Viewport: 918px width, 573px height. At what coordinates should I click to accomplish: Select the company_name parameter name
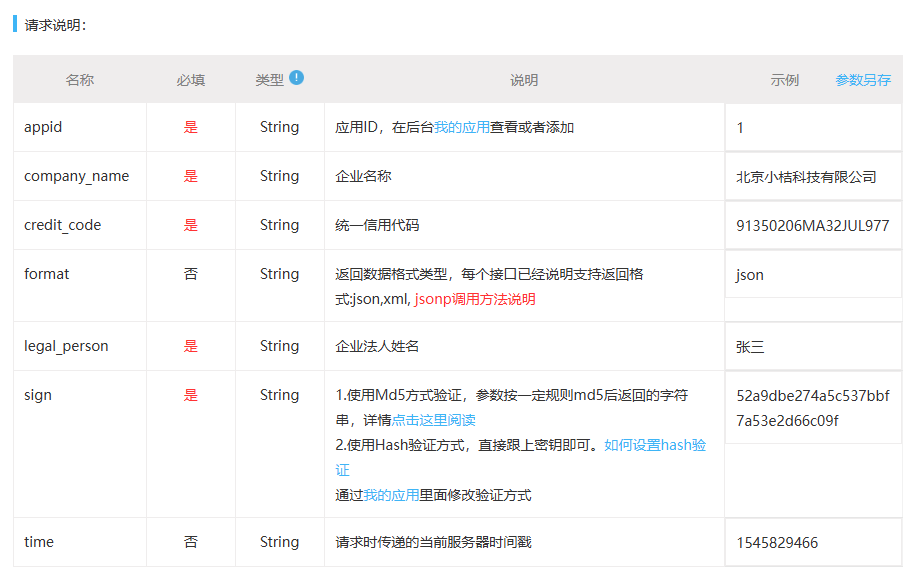click(x=76, y=176)
